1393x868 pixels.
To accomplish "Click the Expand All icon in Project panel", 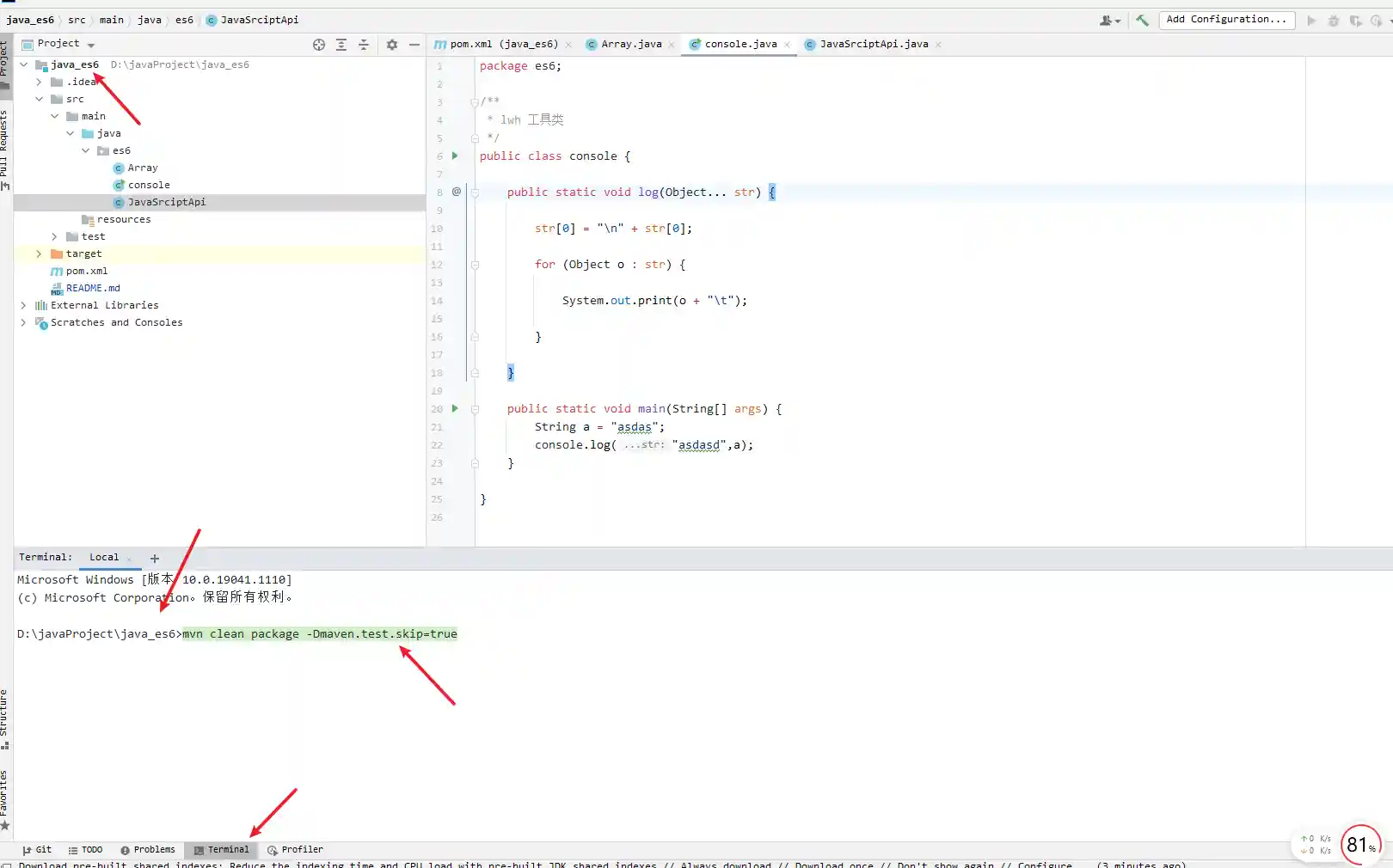I will point(341,45).
